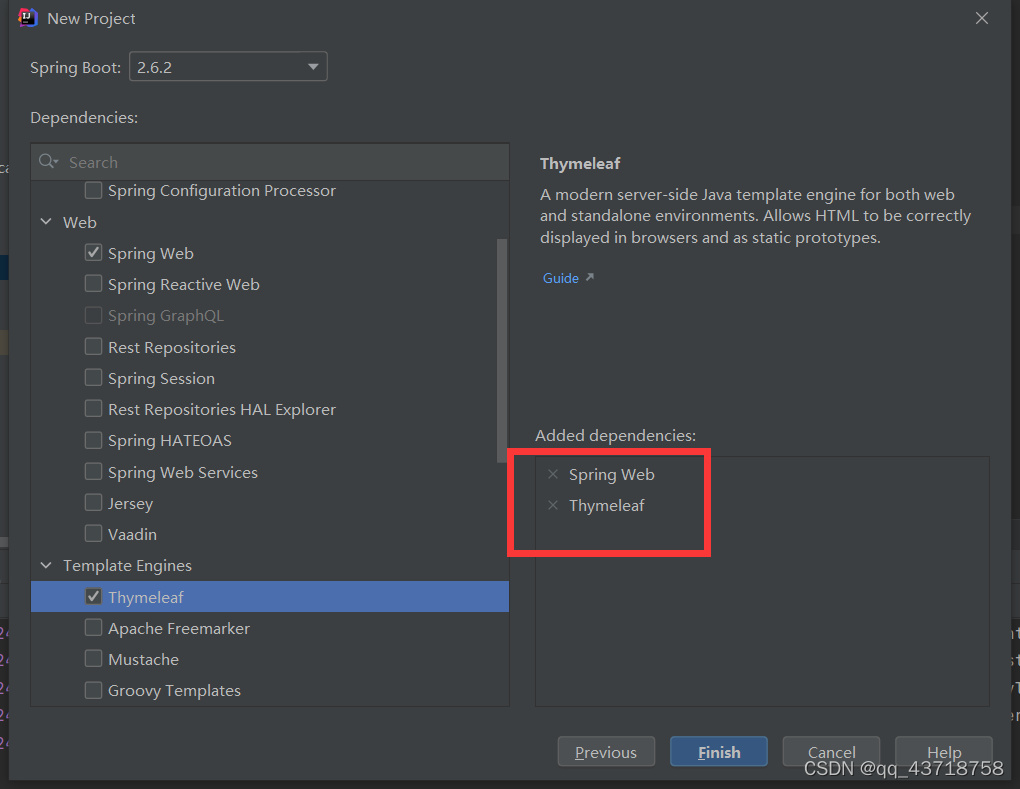This screenshot has width=1020, height=789.
Task: Select the Apache Freemarker row label
Action: [x=179, y=629]
